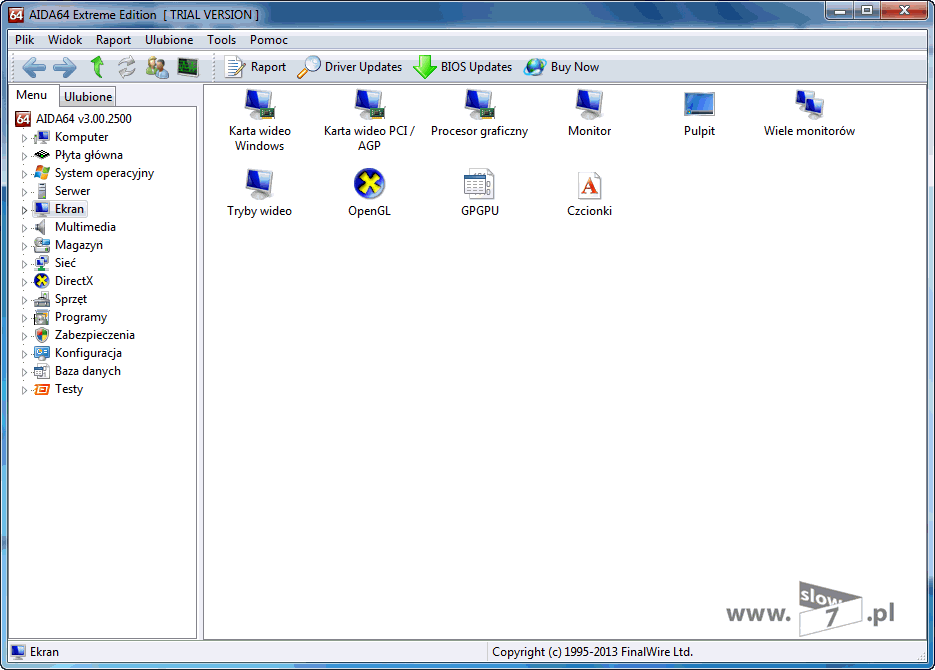Click the Raport toolbar button
The width and height of the screenshot is (935, 670).
click(255, 67)
